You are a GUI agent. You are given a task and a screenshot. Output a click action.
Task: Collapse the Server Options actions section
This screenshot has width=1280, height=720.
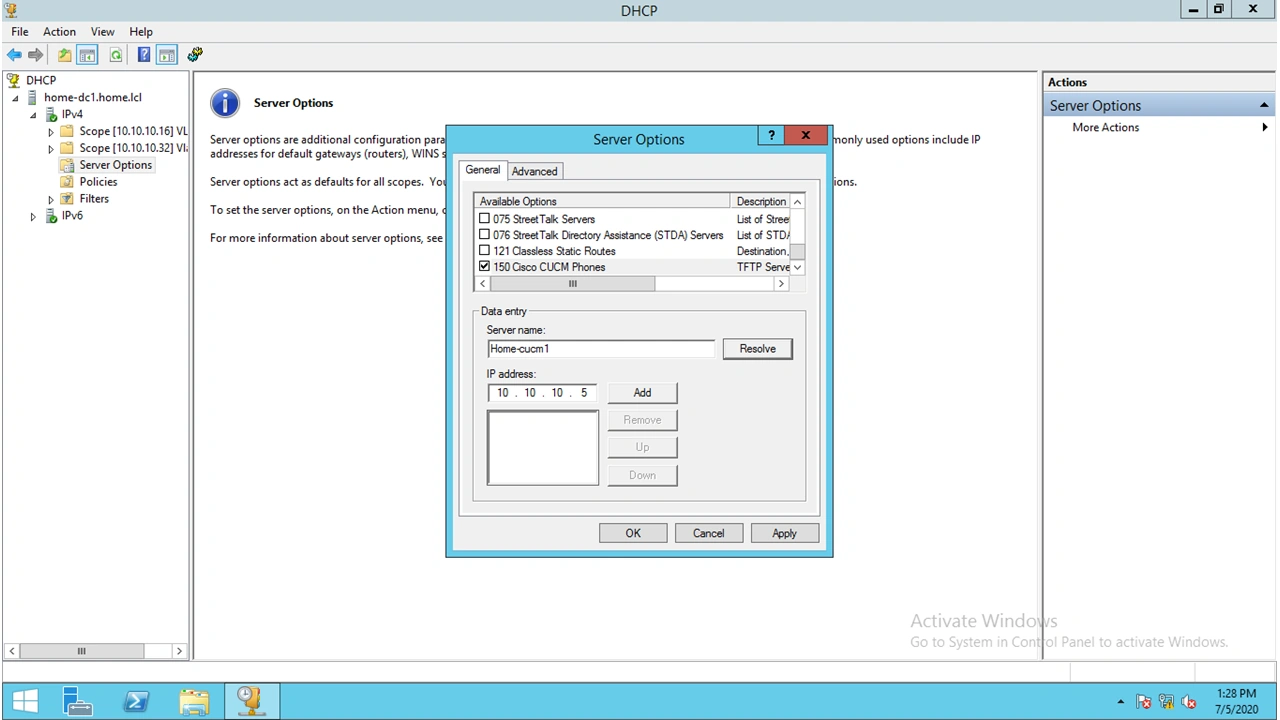[1264, 106]
